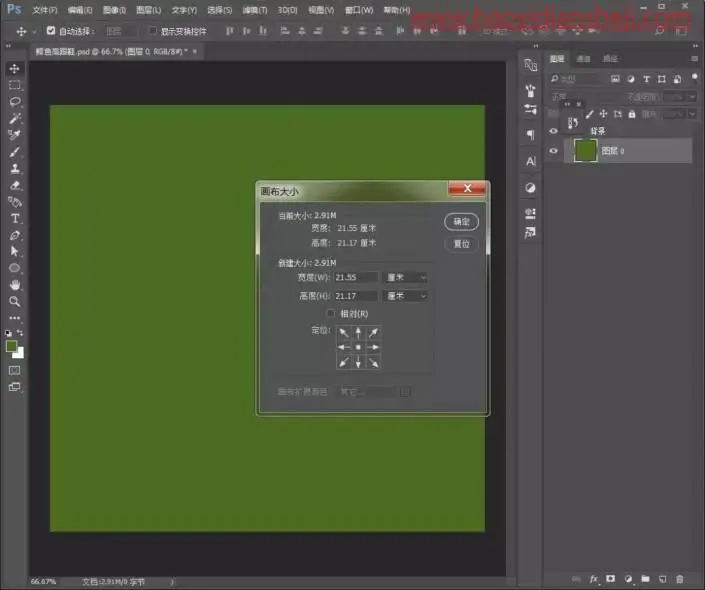Open auto-select target dropdown

pyautogui.click(x=120, y=31)
